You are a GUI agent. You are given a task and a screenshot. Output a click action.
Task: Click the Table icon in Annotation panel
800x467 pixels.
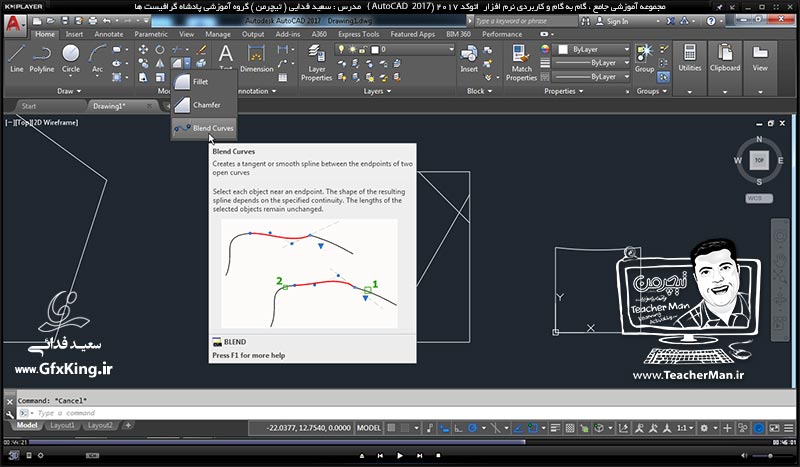[x=283, y=78]
